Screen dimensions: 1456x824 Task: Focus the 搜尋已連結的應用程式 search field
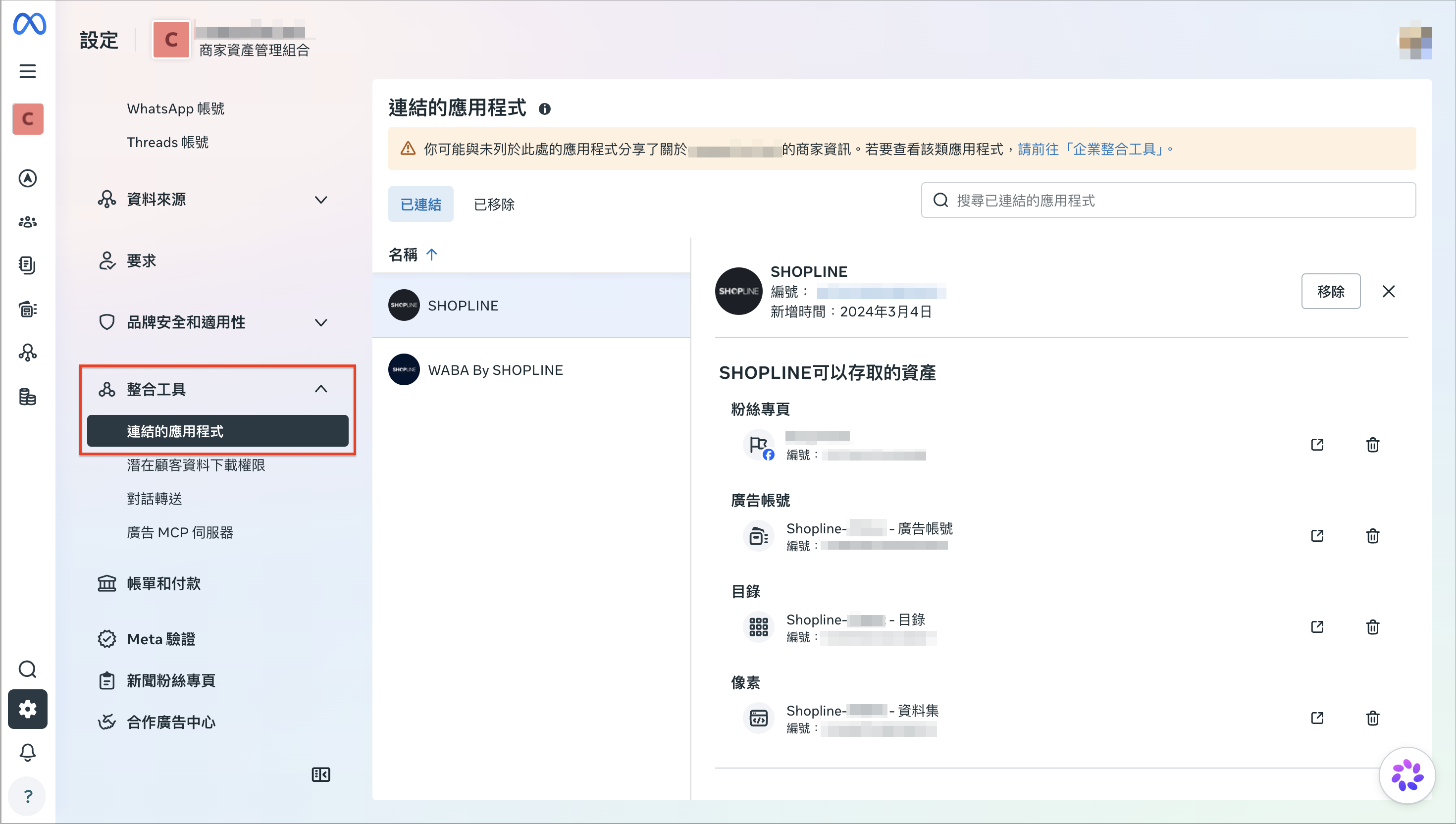tap(1168, 200)
